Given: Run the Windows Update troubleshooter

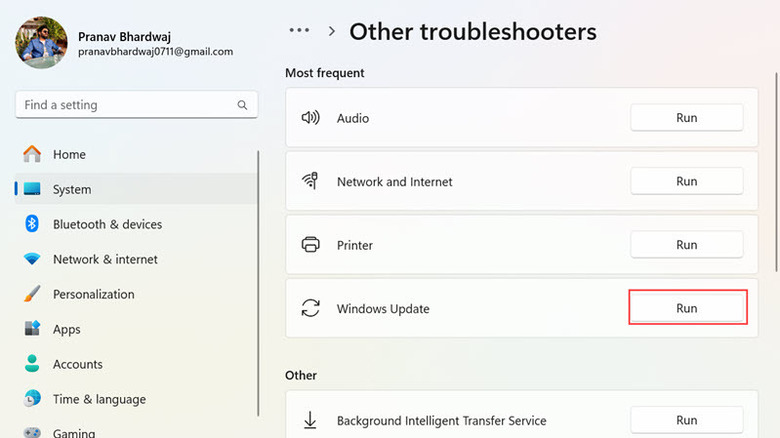Looking at the screenshot, I should (686, 308).
